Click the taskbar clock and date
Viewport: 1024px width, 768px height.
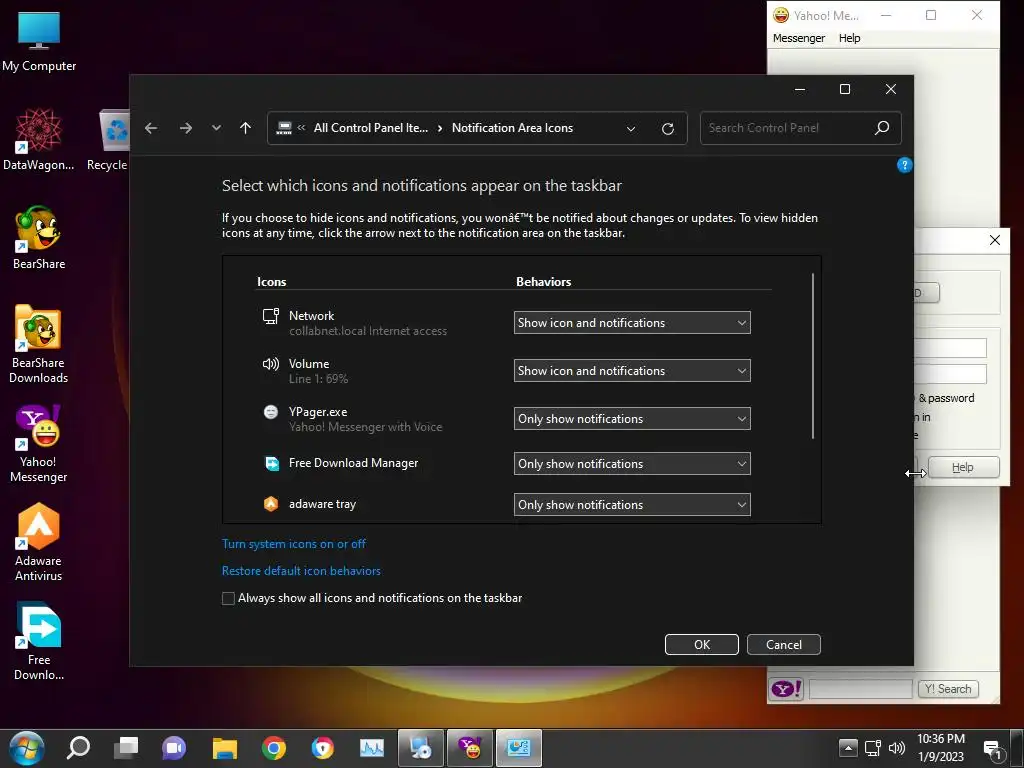tap(940, 748)
